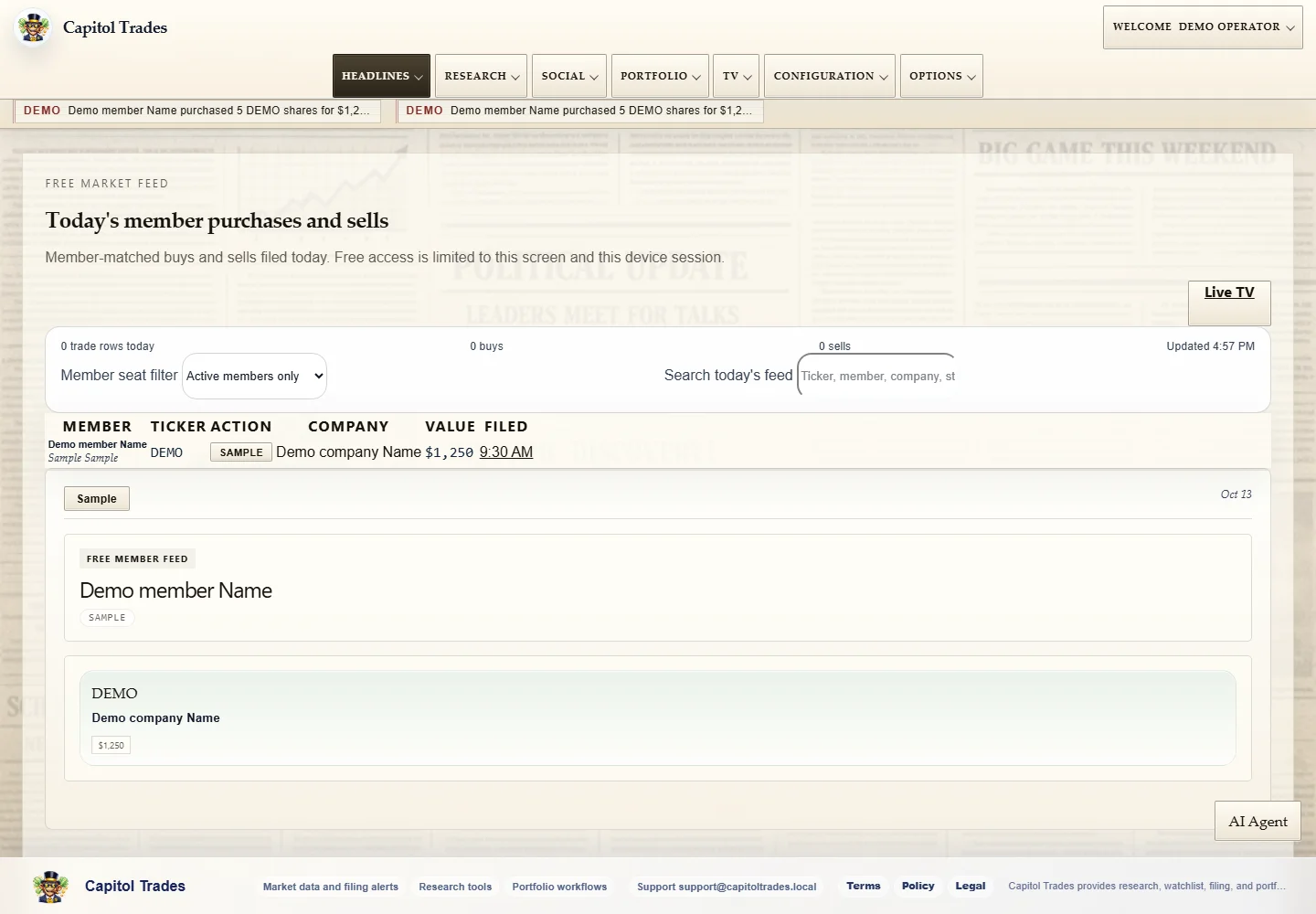Click the Capitol Trades title in header

point(115,27)
